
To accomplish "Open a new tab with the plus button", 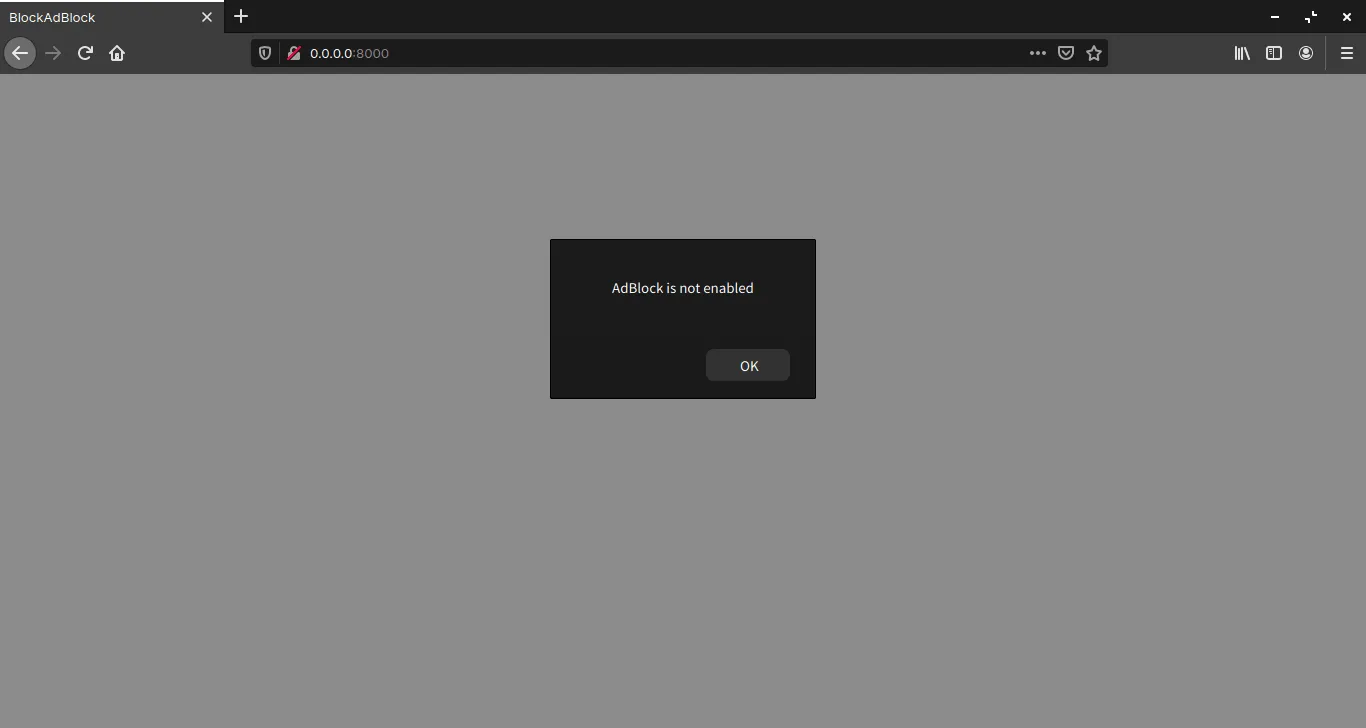I will click(x=241, y=16).
